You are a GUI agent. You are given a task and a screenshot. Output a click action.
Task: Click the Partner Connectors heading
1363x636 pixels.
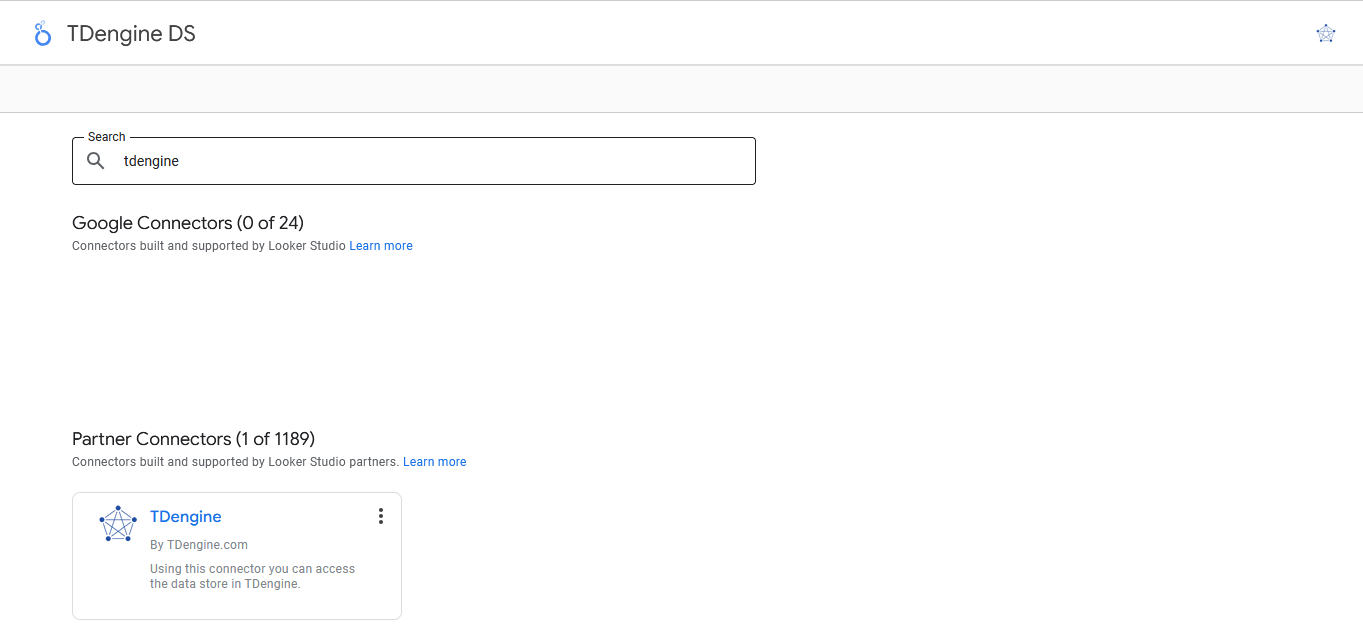(193, 439)
